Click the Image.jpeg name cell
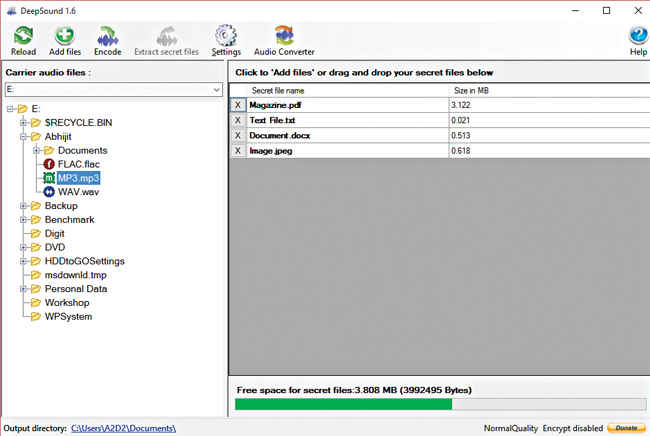This screenshot has height=436, width=650. (347, 151)
